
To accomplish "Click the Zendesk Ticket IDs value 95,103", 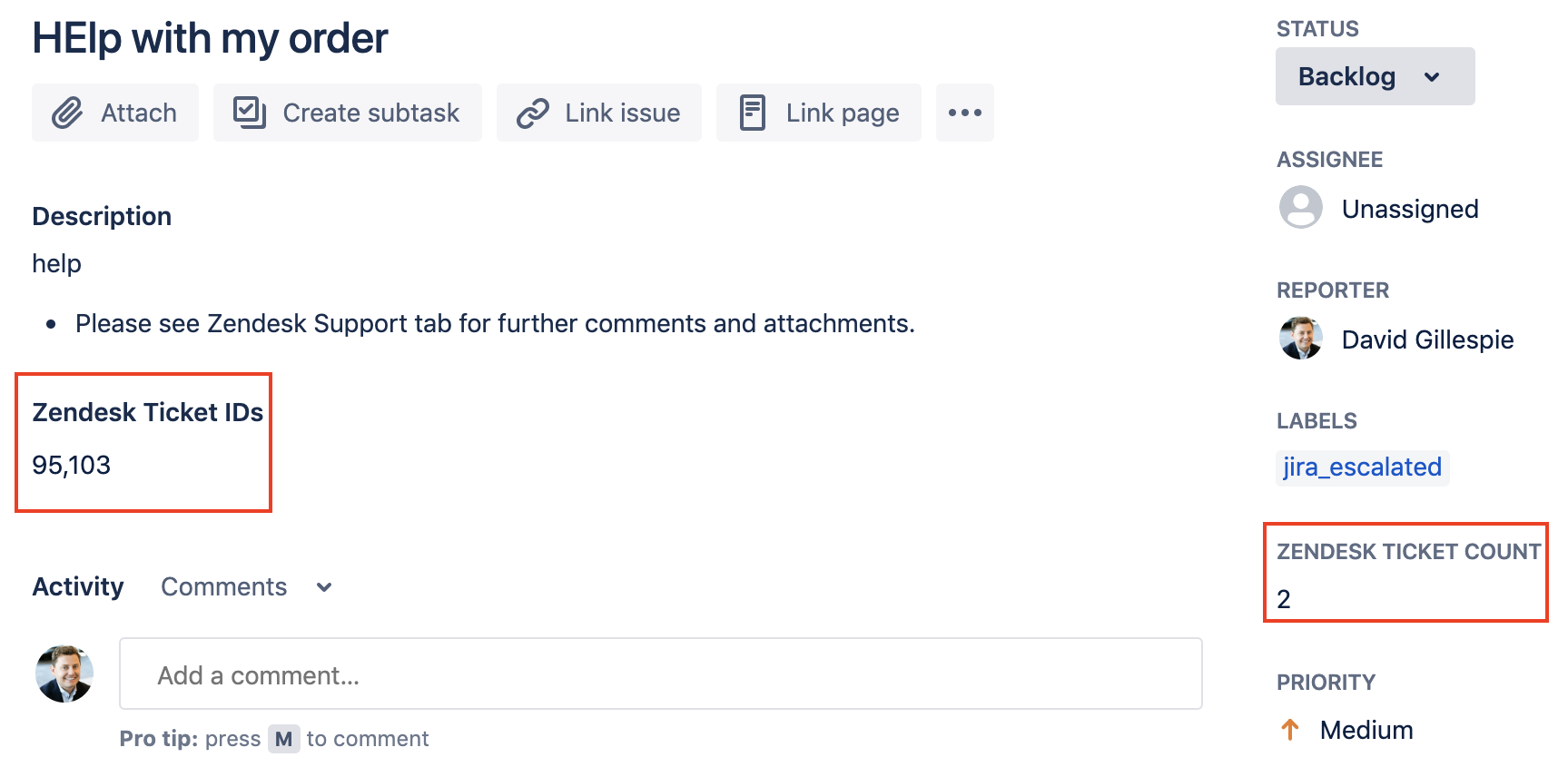I will click(x=72, y=466).
